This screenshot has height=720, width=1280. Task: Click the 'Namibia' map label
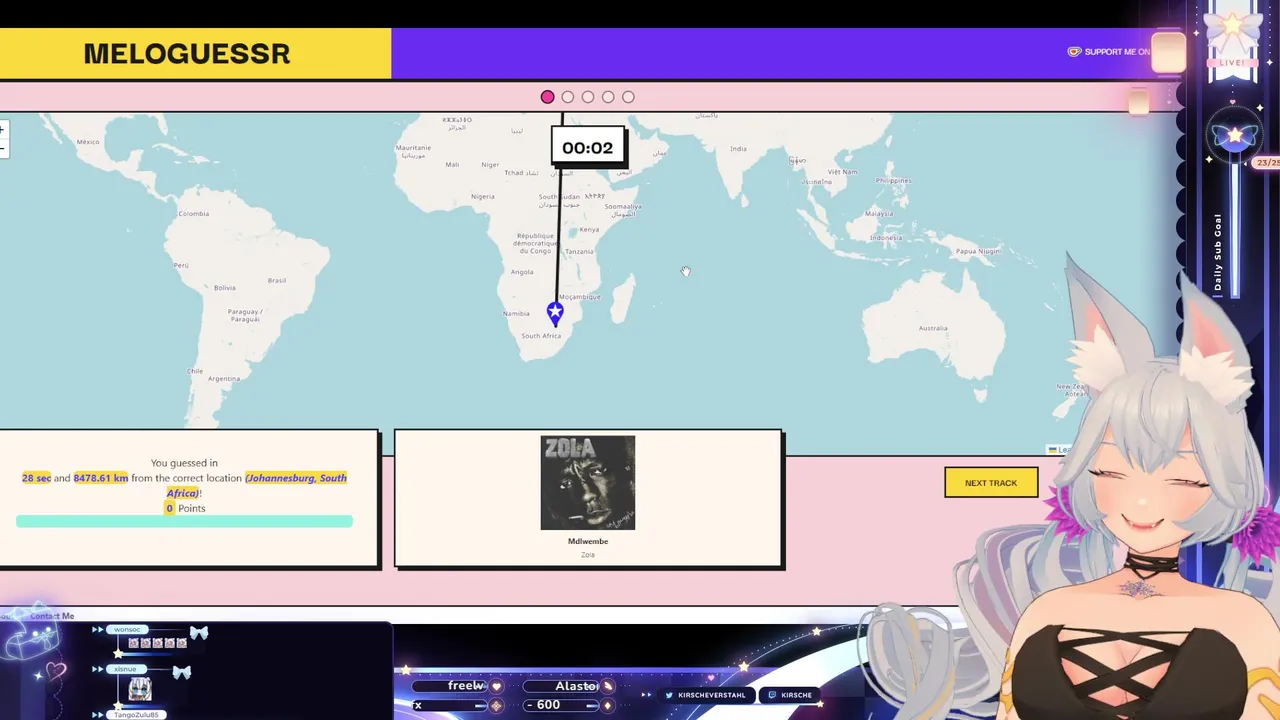pos(516,314)
